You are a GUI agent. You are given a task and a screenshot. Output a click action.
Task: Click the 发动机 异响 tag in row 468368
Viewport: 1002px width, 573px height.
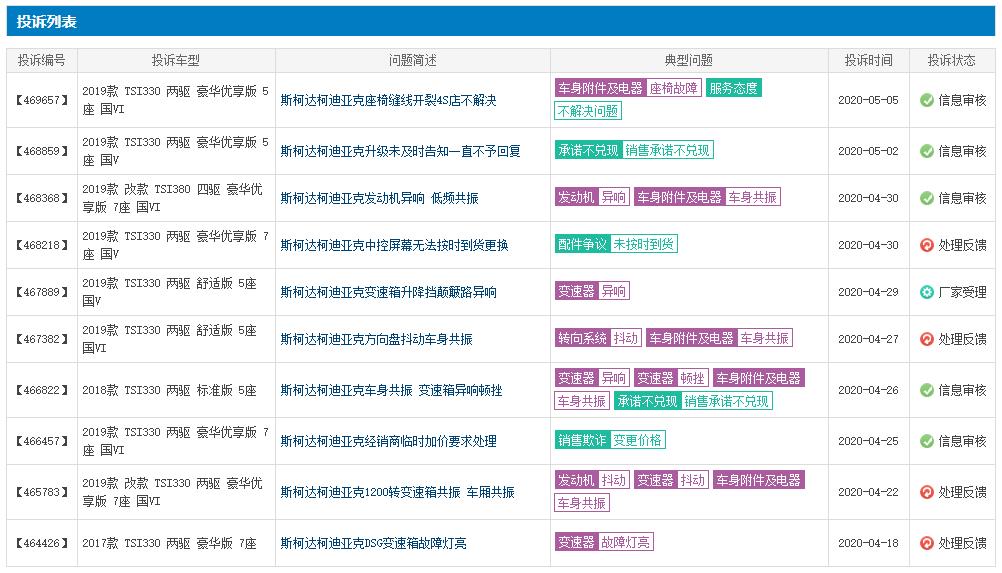click(x=592, y=197)
